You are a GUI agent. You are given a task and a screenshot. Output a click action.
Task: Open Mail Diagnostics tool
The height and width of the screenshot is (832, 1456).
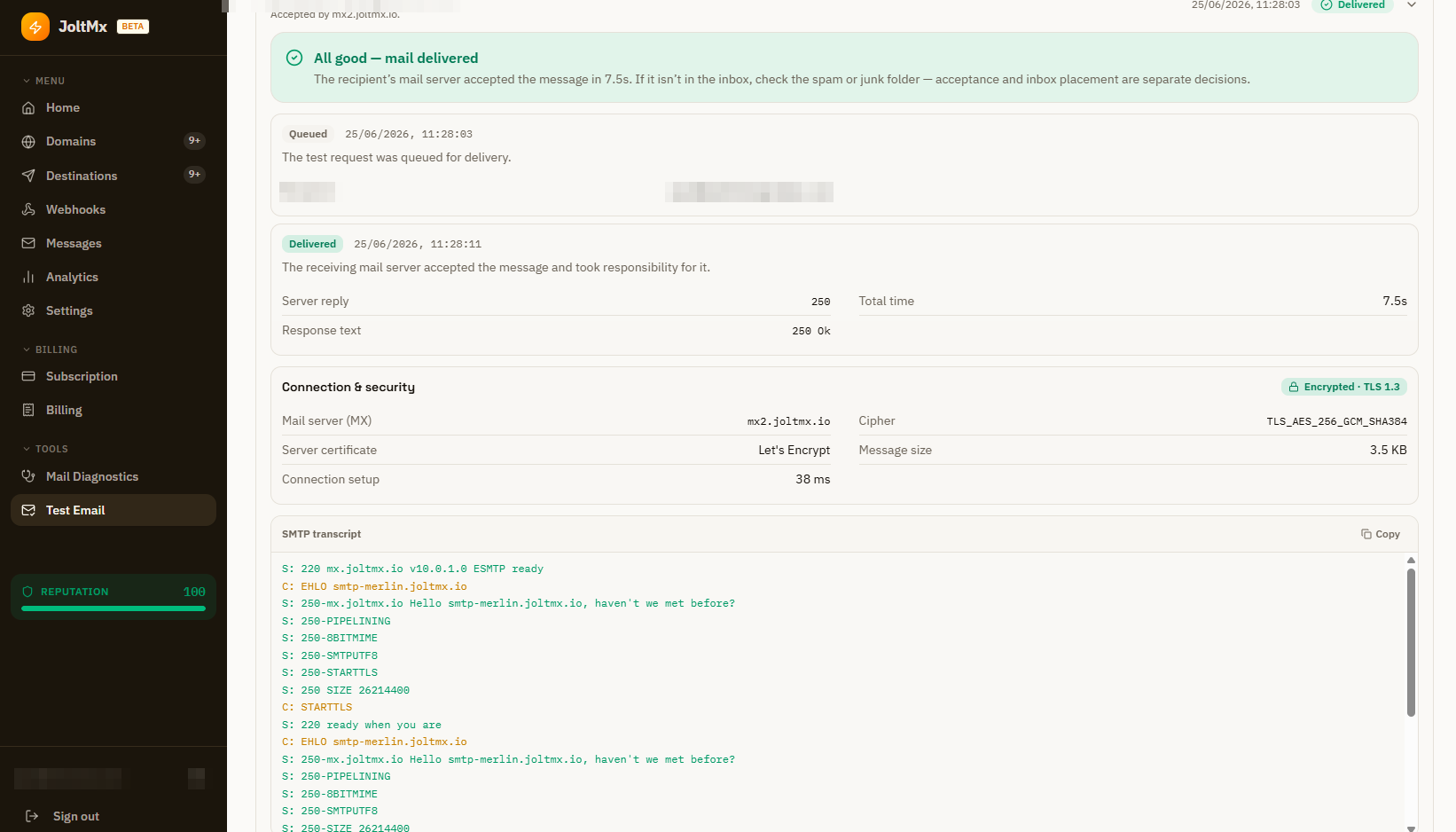pyautogui.click(x=114, y=476)
